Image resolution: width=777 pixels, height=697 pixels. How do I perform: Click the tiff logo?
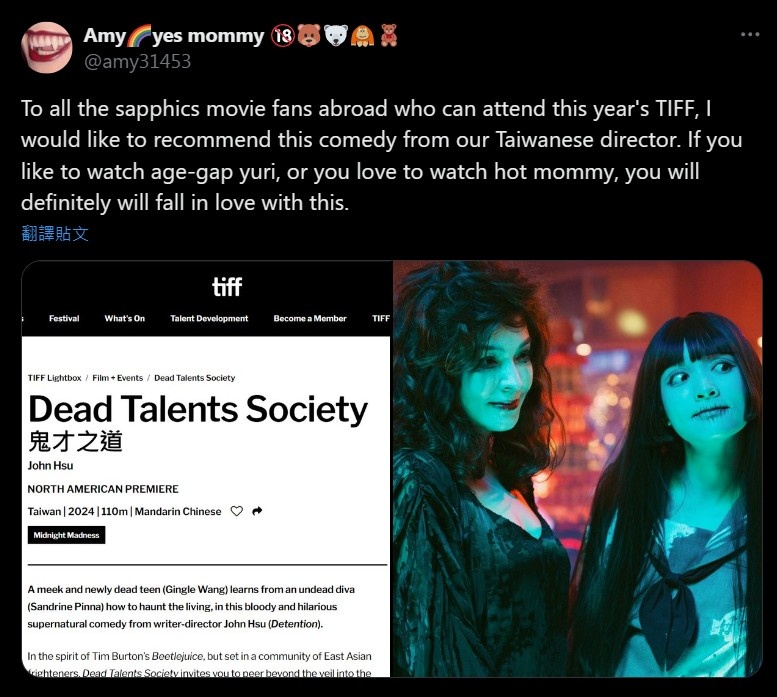click(227, 287)
